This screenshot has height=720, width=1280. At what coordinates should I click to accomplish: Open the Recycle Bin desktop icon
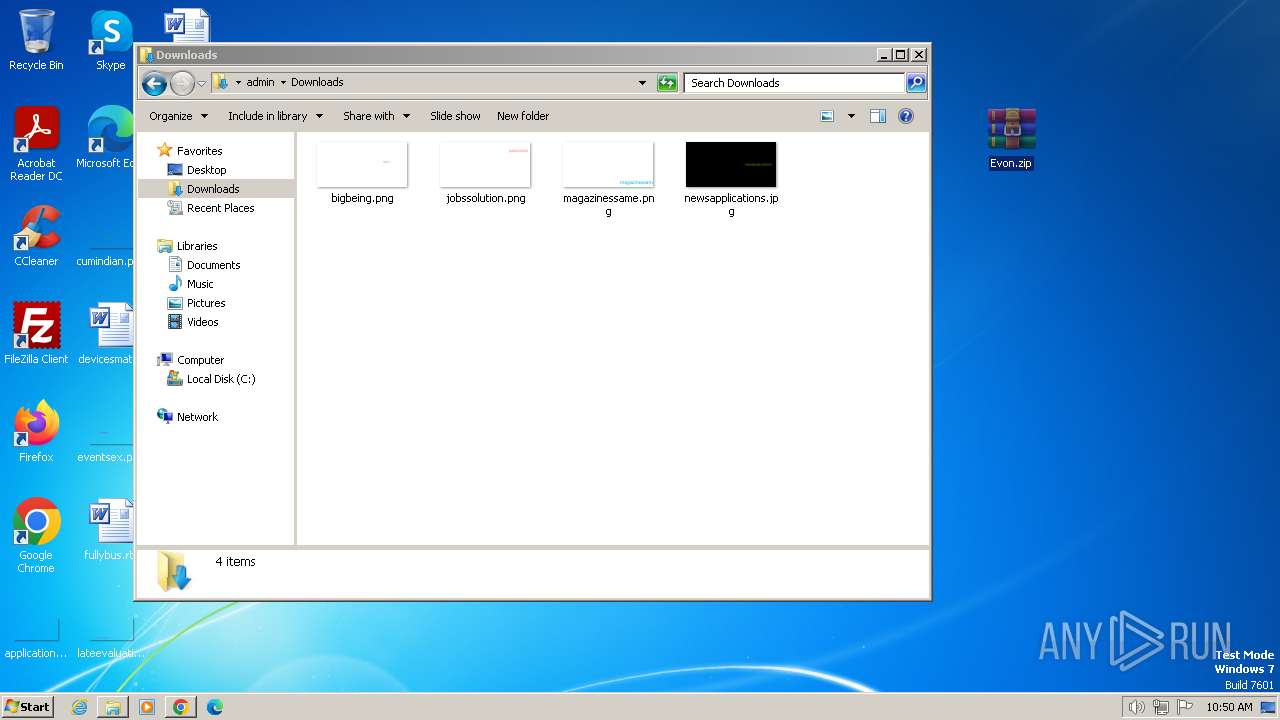pyautogui.click(x=36, y=40)
